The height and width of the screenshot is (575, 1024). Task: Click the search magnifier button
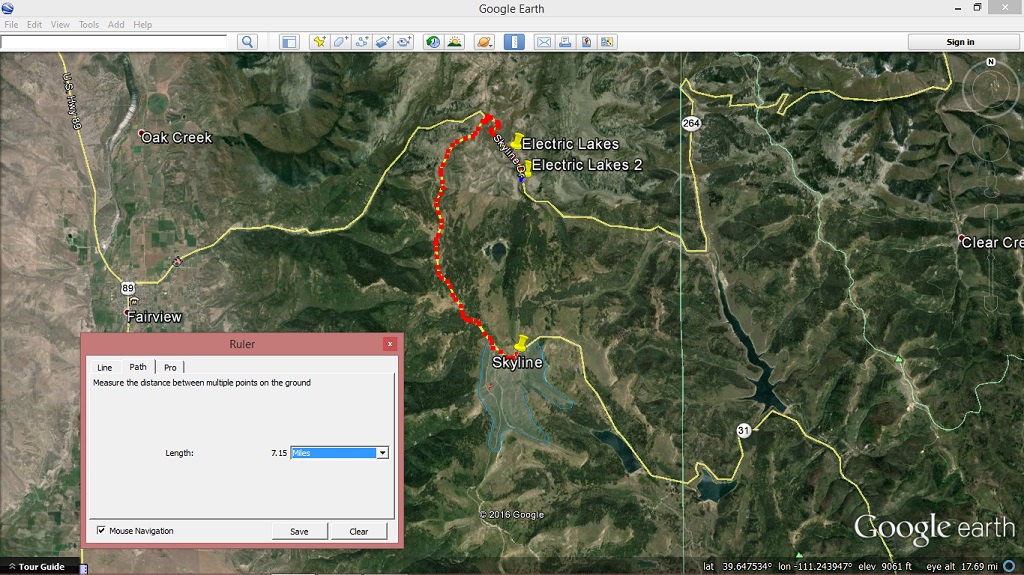pyautogui.click(x=247, y=42)
